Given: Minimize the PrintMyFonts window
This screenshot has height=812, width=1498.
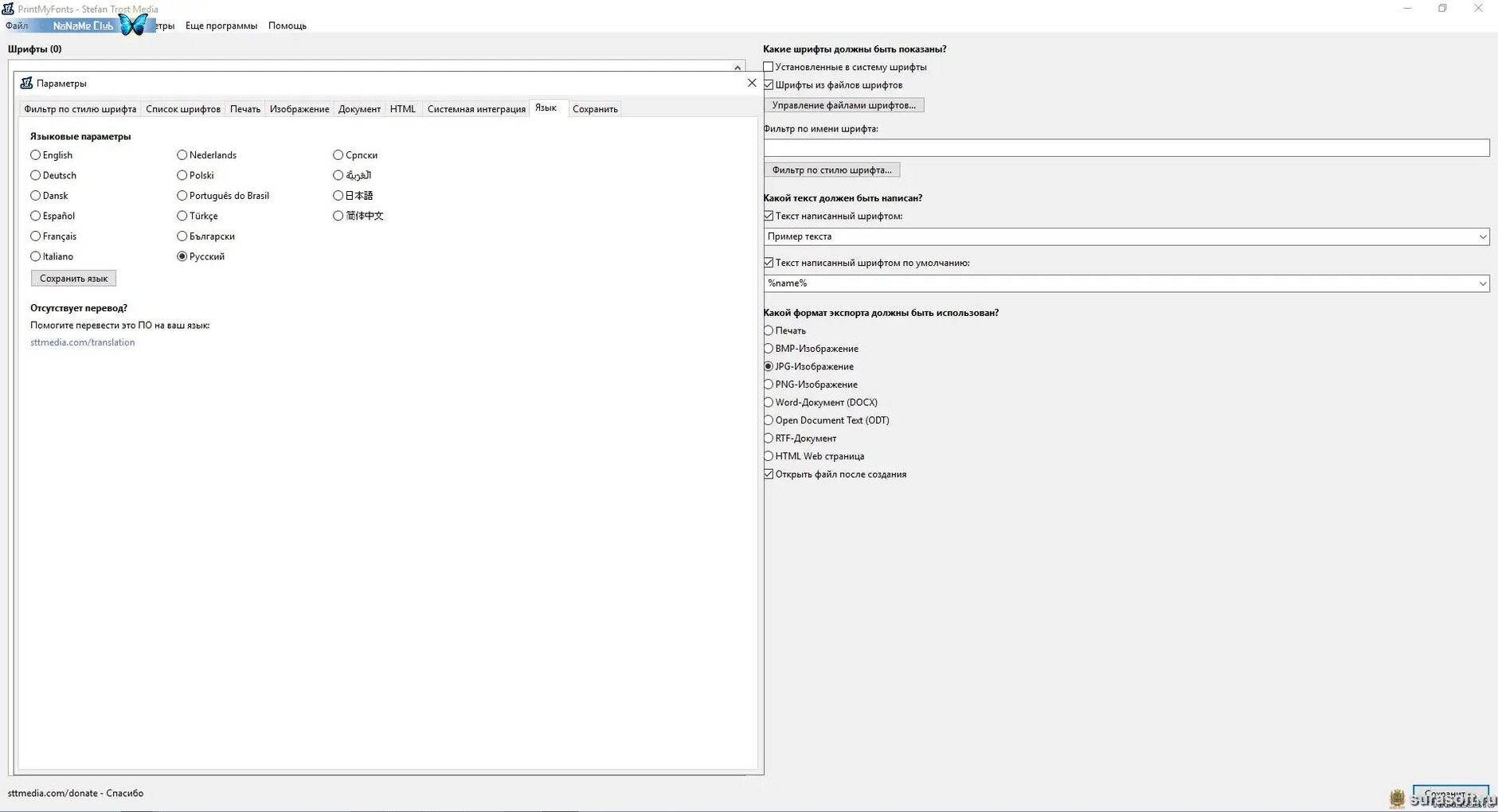Looking at the screenshot, I should (x=1407, y=9).
